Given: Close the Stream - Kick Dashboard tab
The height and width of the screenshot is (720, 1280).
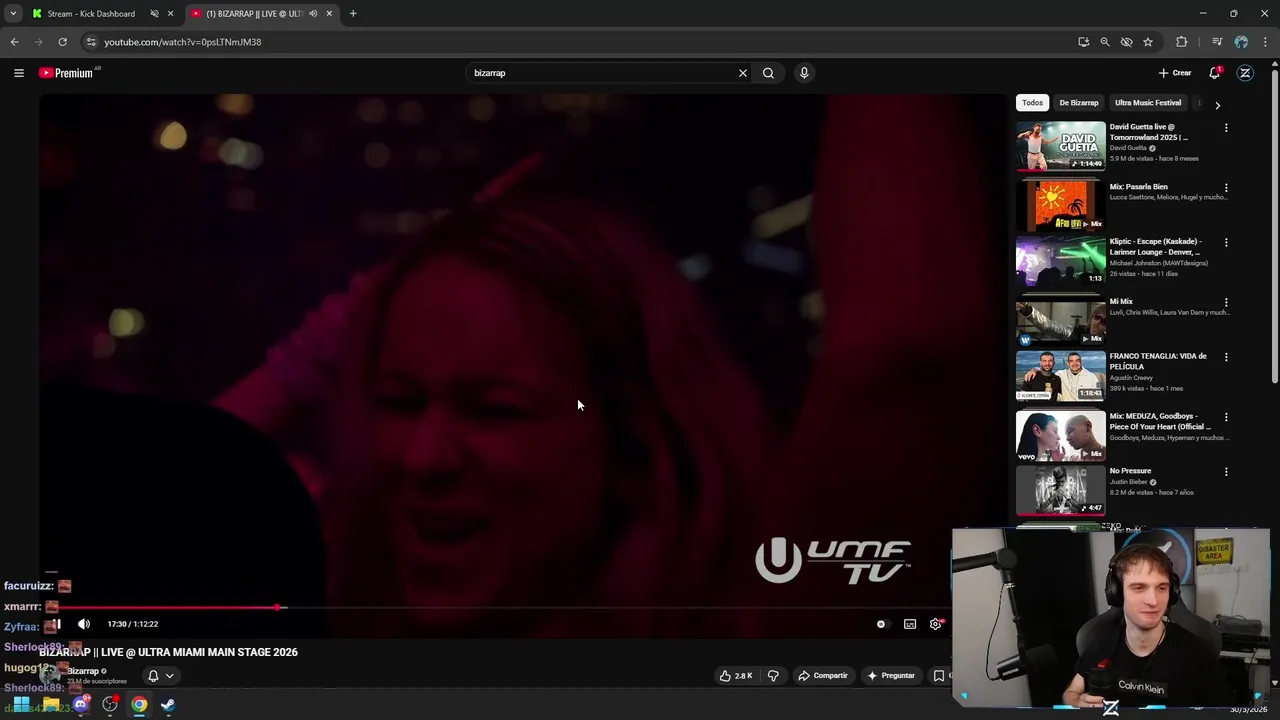Looking at the screenshot, I should click(170, 14).
